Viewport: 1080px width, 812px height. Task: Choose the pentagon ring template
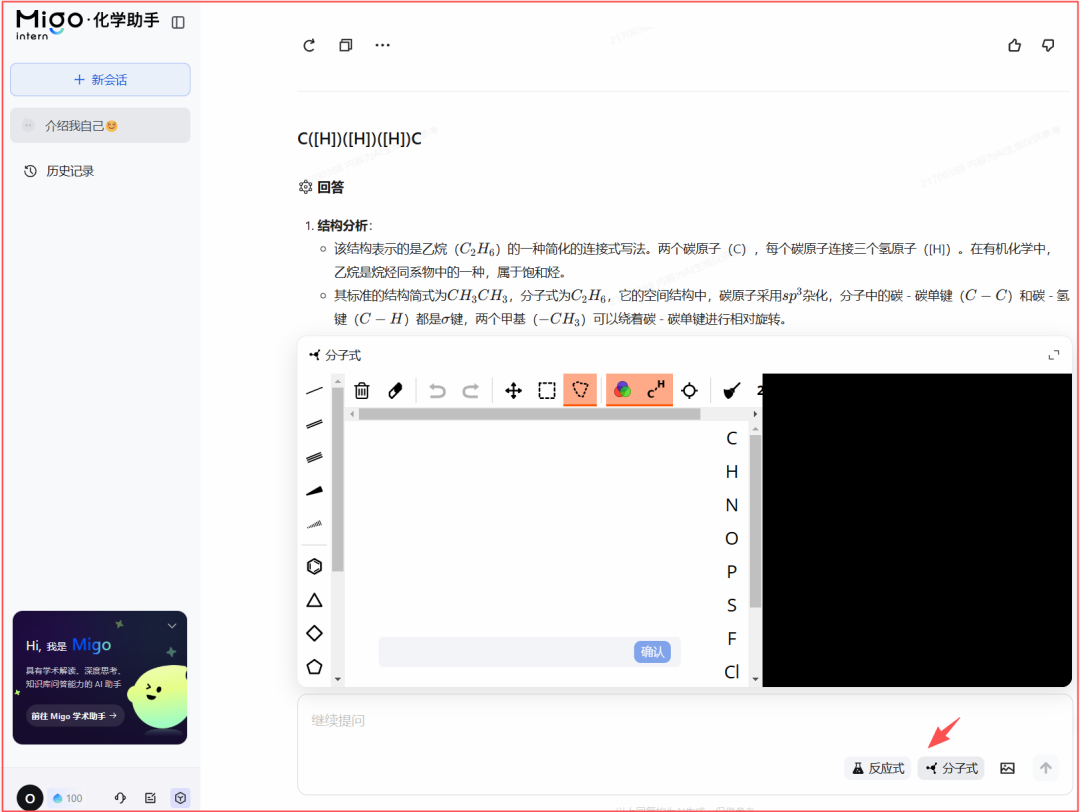pos(313,666)
